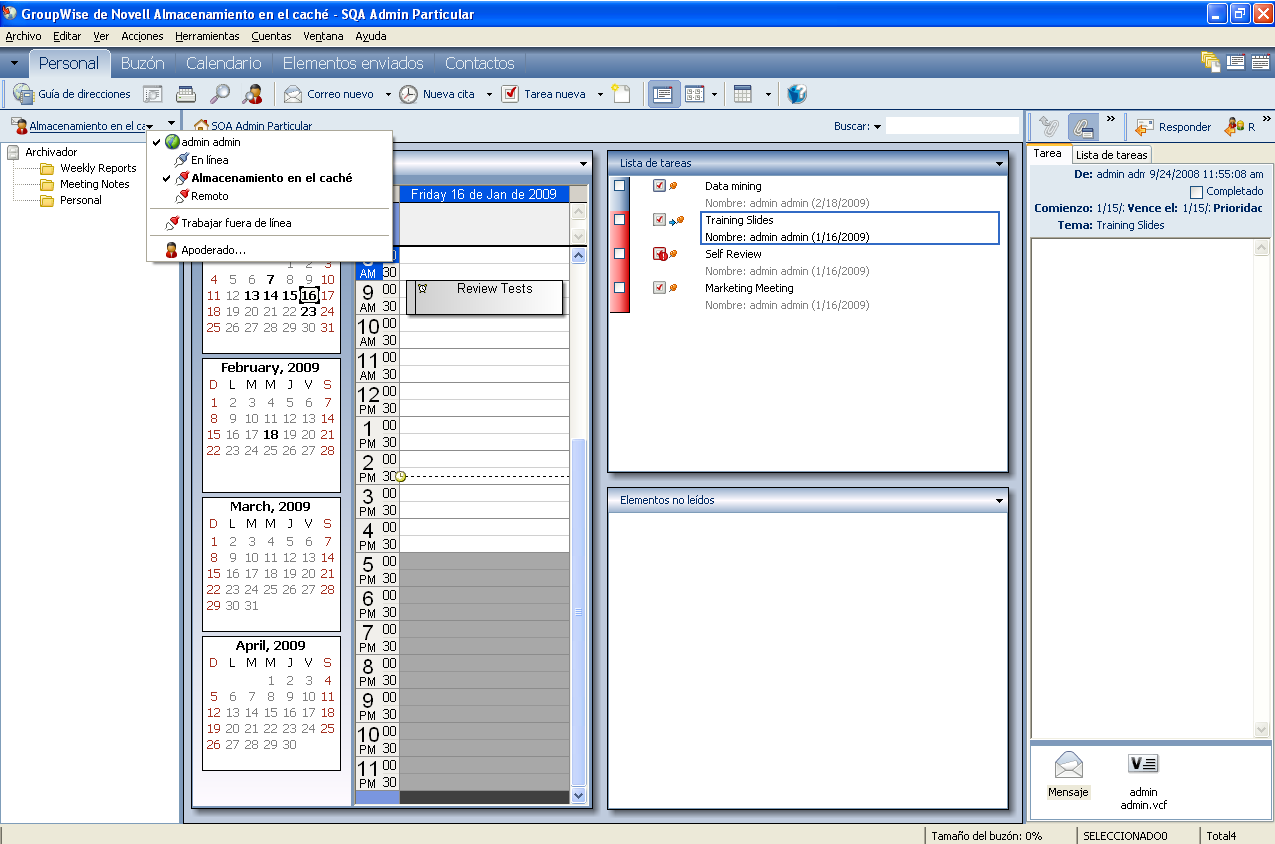Click the table grid view icon
This screenshot has height=844, width=1275.
point(743,94)
